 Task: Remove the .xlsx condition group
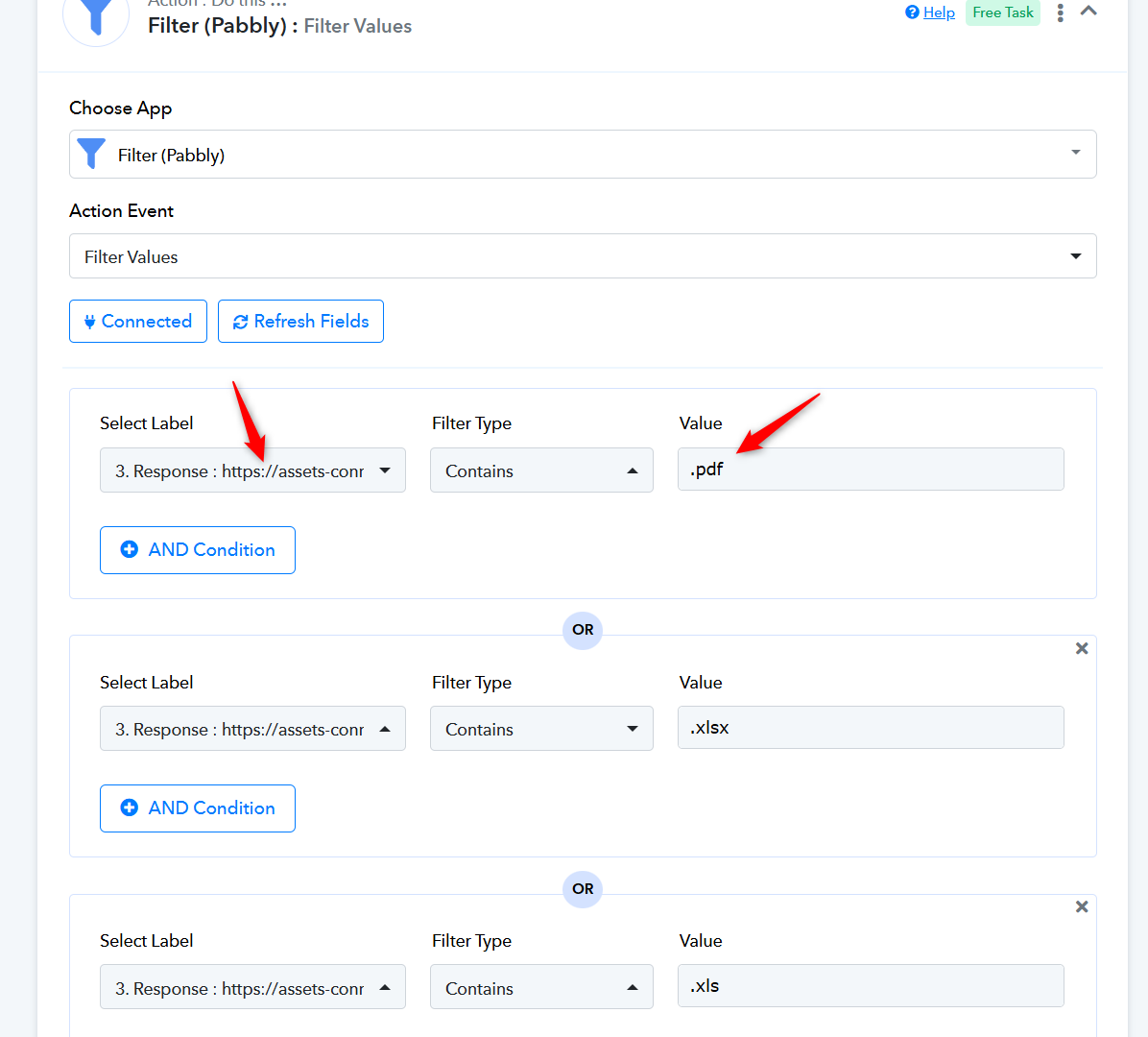pyautogui.click(x=1082, y=648)
